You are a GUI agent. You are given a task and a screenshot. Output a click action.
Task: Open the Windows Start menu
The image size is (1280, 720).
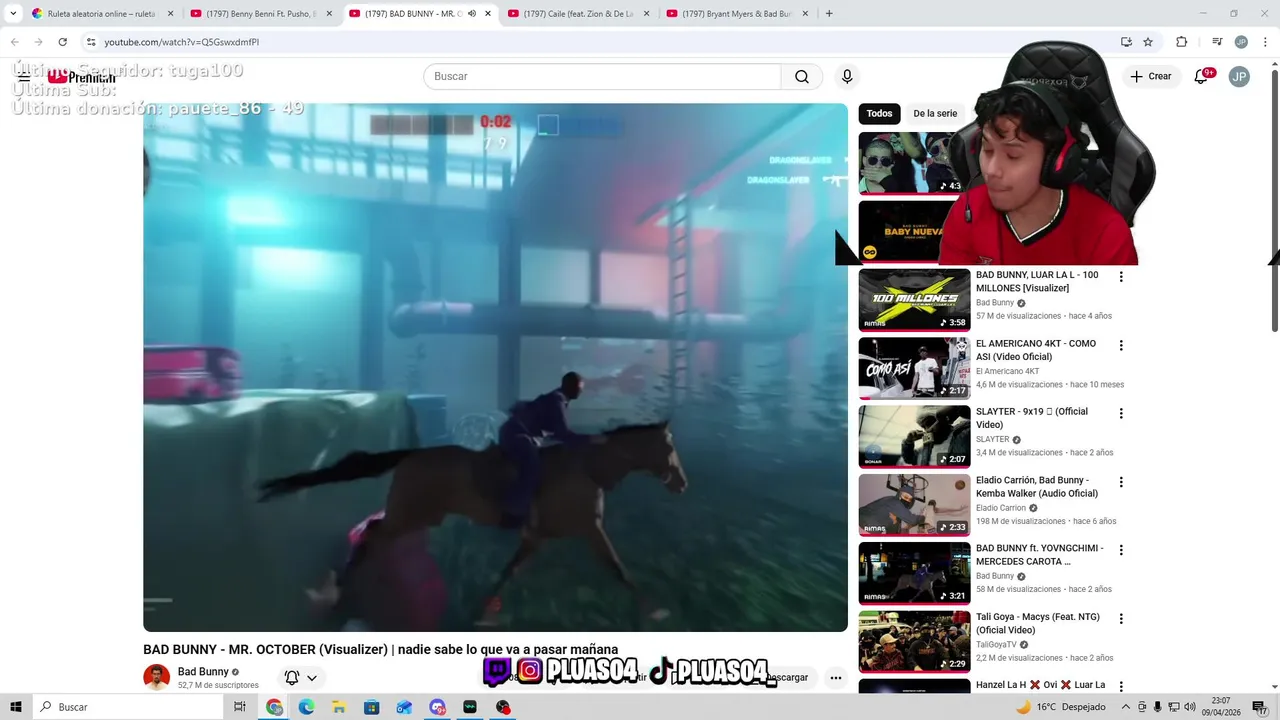pos(16,707)
